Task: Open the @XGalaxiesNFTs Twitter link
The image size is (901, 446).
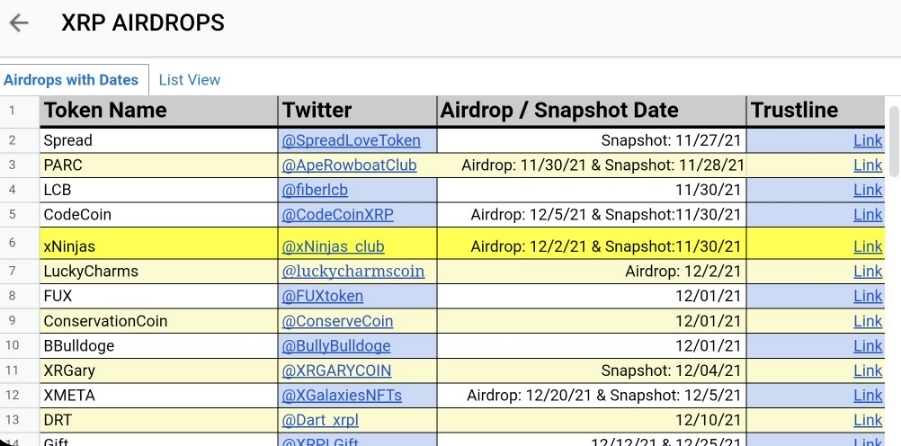Action: [x=341, y=395]
